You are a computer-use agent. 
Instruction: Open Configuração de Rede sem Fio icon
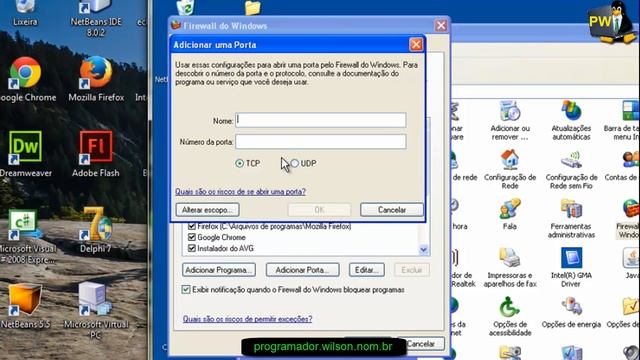tap(571, 160)
